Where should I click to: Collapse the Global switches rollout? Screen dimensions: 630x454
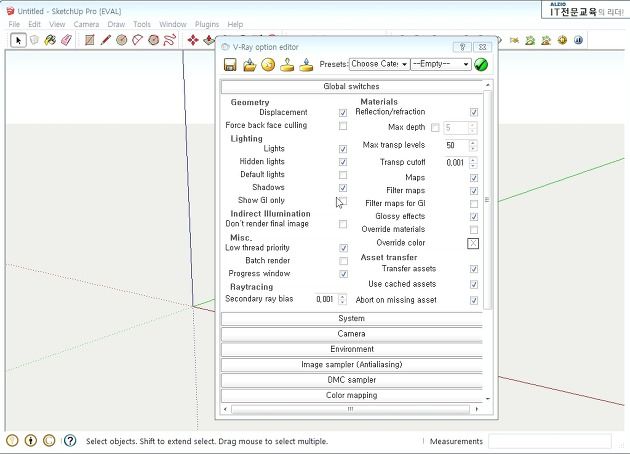[x=352, y=86]
